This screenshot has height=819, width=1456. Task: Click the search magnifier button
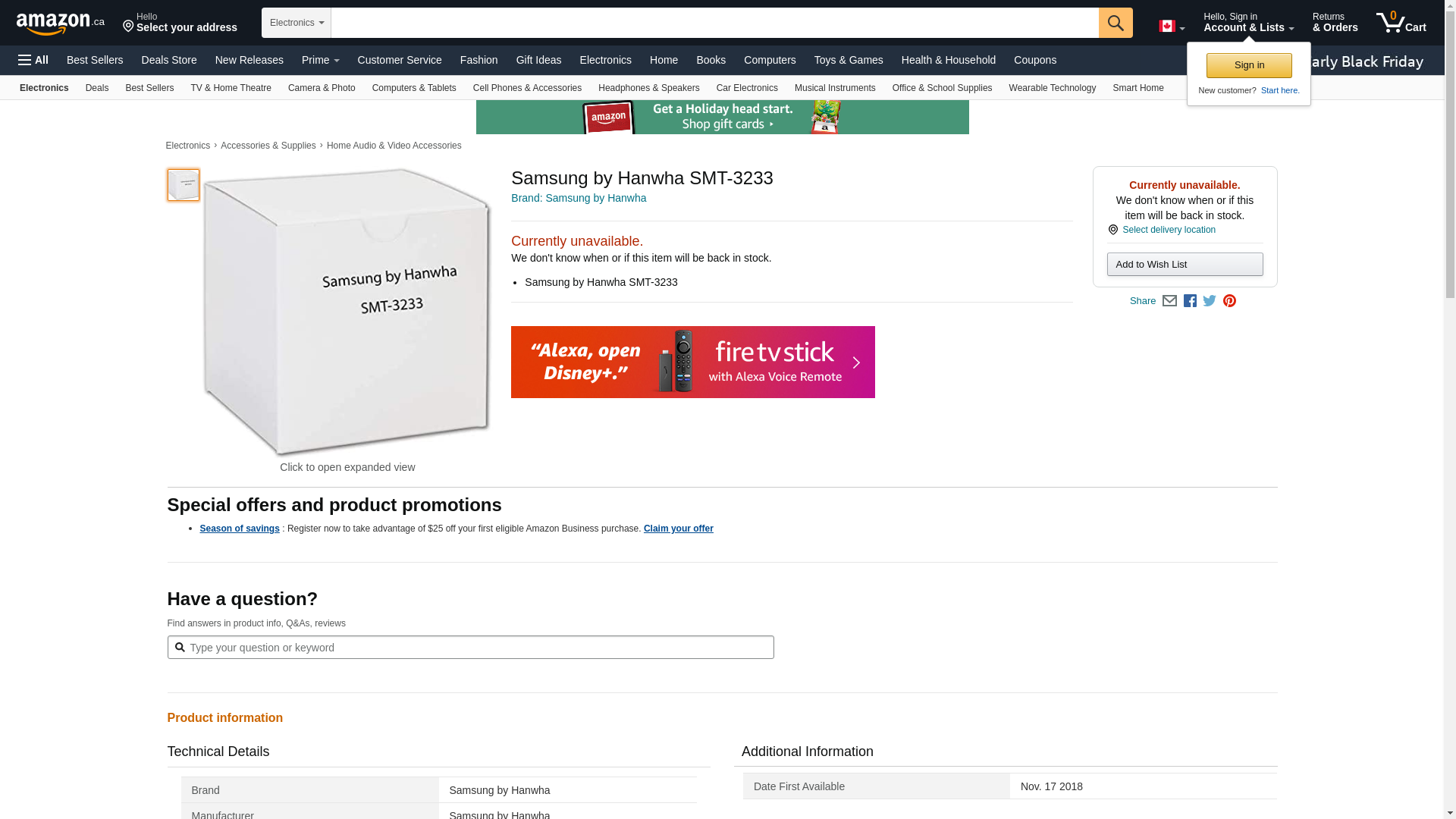(x=1115, y=23)
